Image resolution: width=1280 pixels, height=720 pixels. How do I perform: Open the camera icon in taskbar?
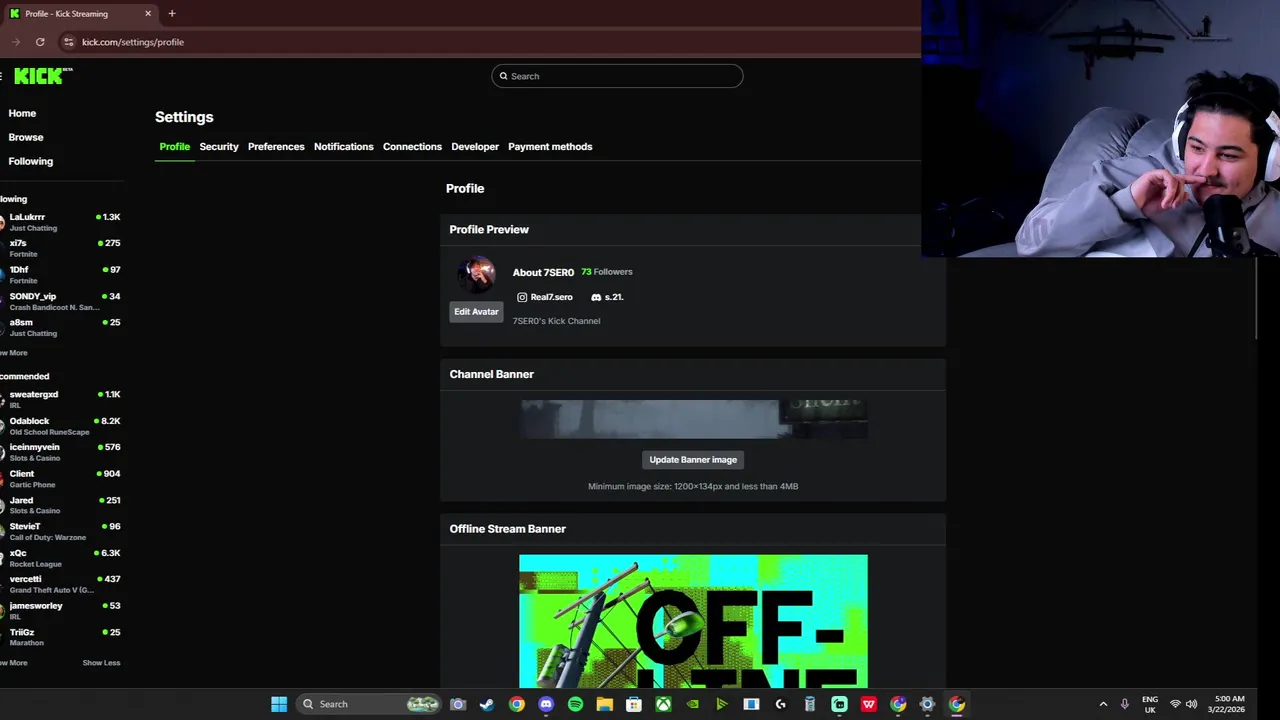(x=458, y=704)
